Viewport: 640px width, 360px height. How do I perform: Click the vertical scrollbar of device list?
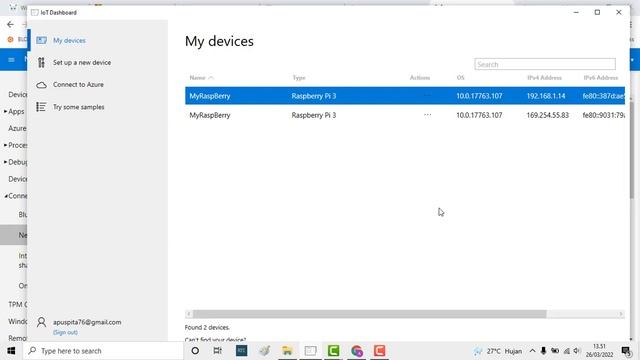click(632, 149)
